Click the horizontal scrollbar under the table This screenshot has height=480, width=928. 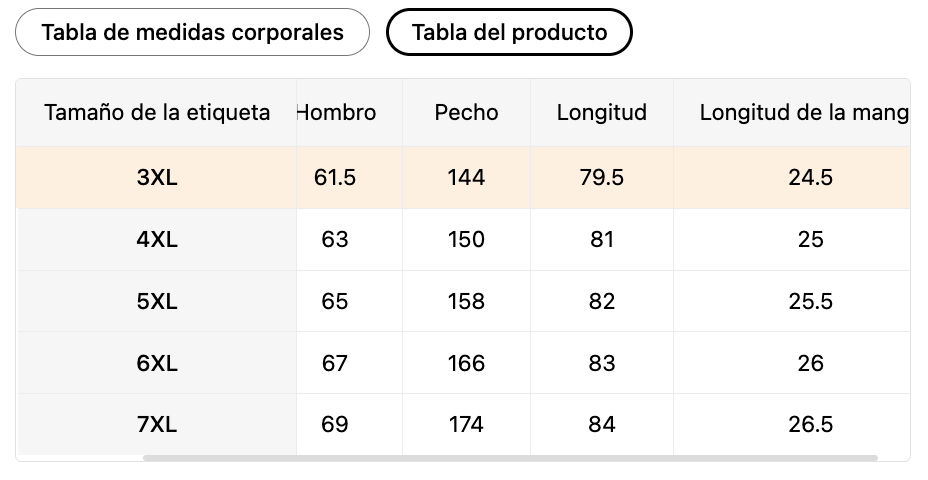click(x=510, y=458)
